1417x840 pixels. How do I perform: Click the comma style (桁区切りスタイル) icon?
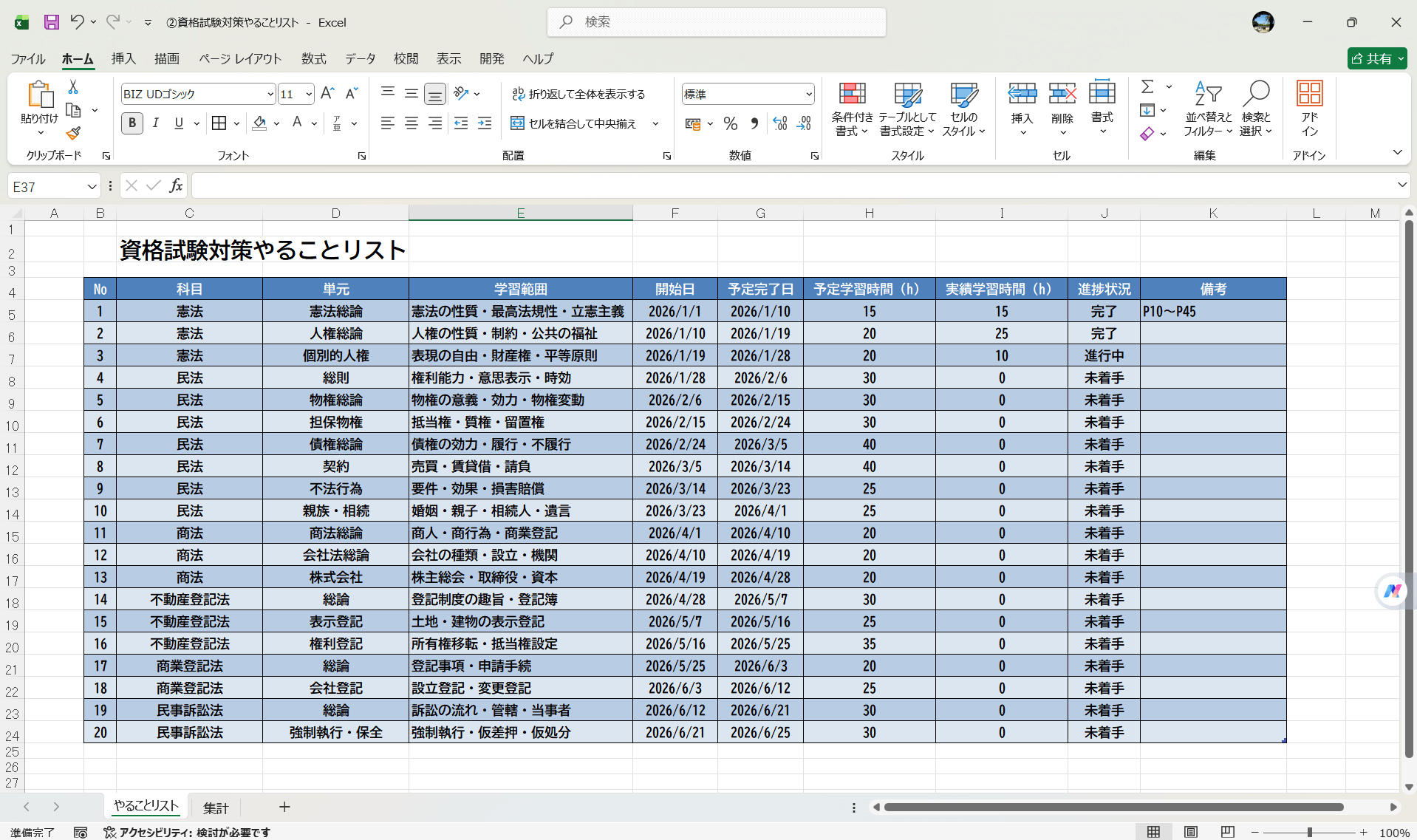pos(754,123)
